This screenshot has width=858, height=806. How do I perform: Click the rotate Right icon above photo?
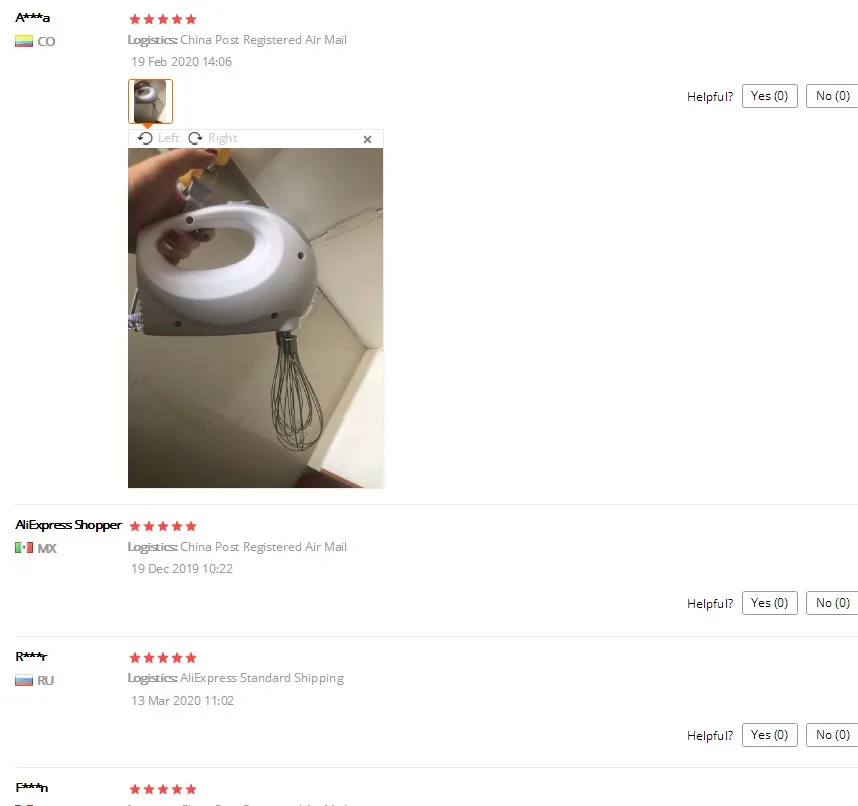195,138
